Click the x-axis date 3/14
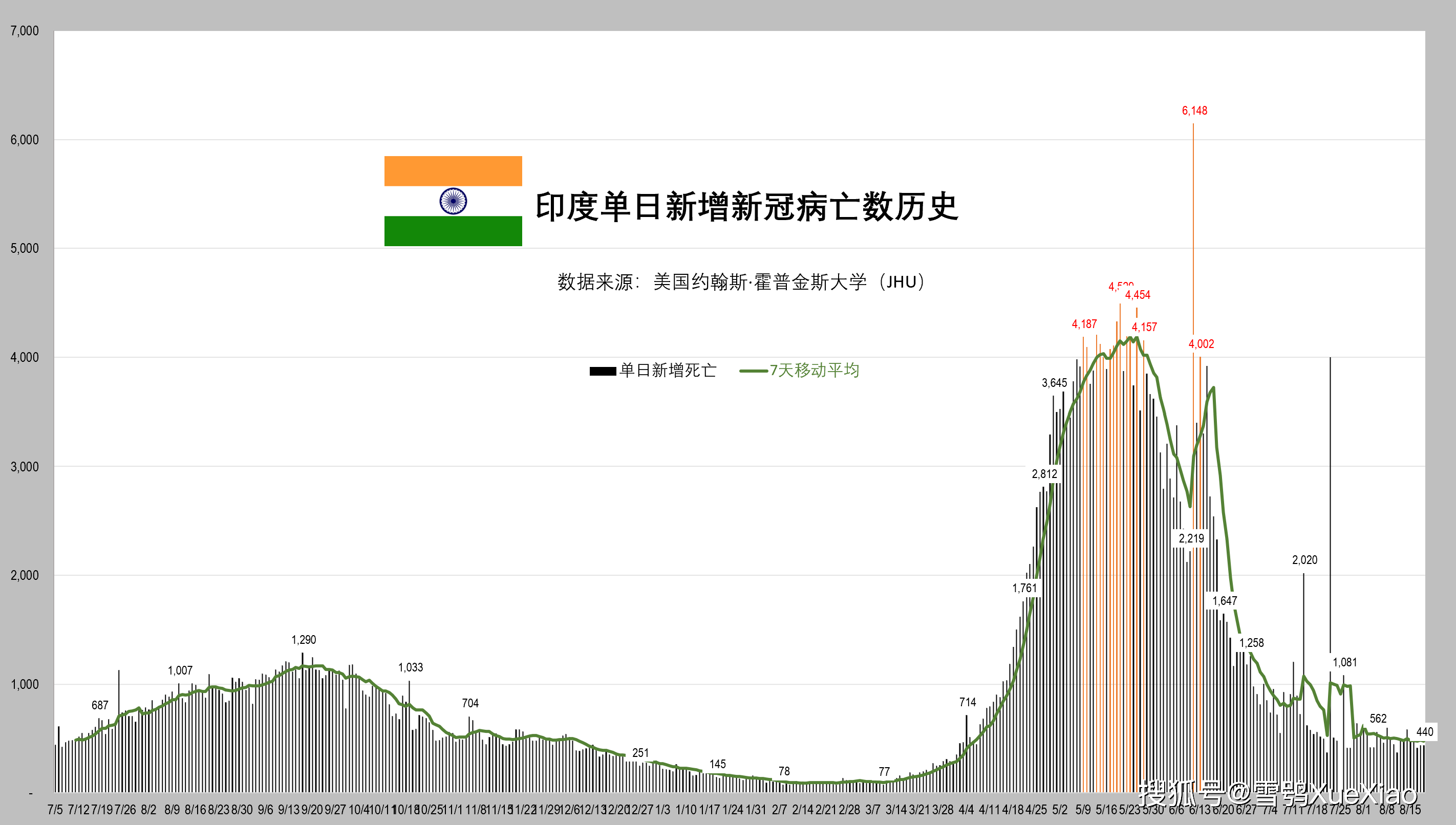Viewport: 1456px width, 825px height. pos(896,810)
